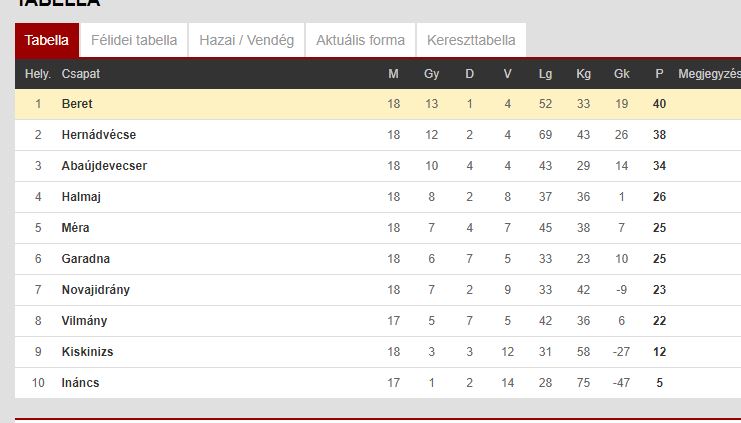Click the Novajidrány team name

click(x=95, y=290)
